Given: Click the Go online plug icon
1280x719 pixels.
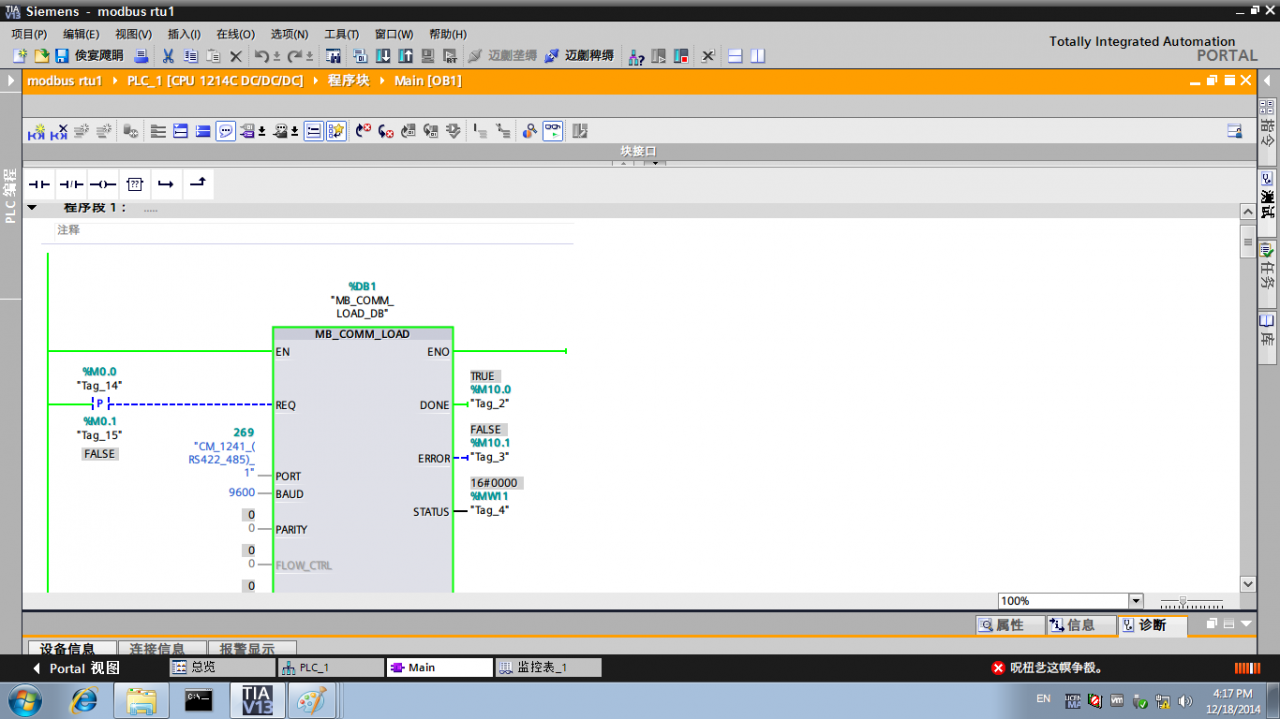Looking at the screenshot, I should tap(475, 56).
